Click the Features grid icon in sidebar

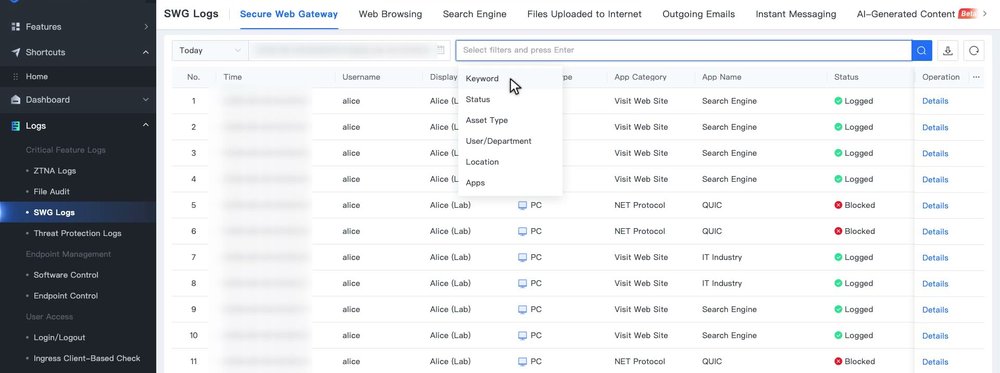[16, 27]
